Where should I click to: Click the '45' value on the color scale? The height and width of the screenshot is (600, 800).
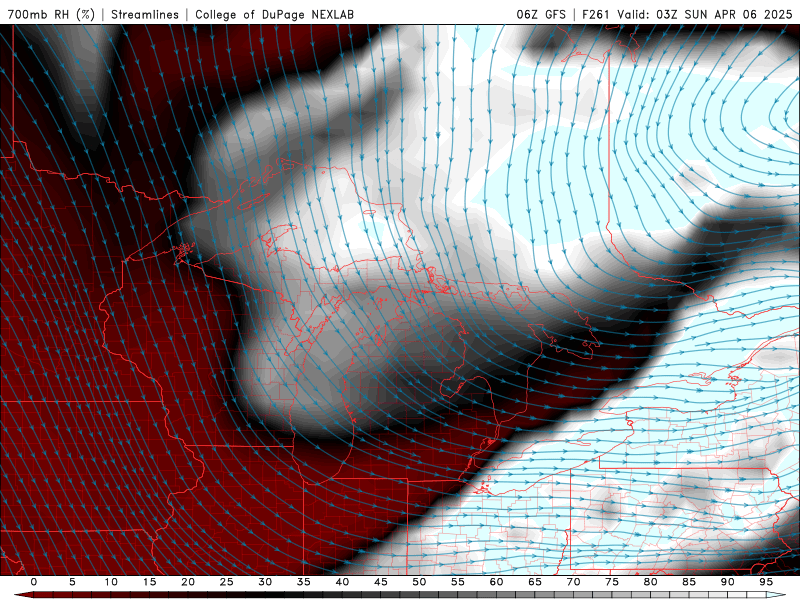(381, 582)
